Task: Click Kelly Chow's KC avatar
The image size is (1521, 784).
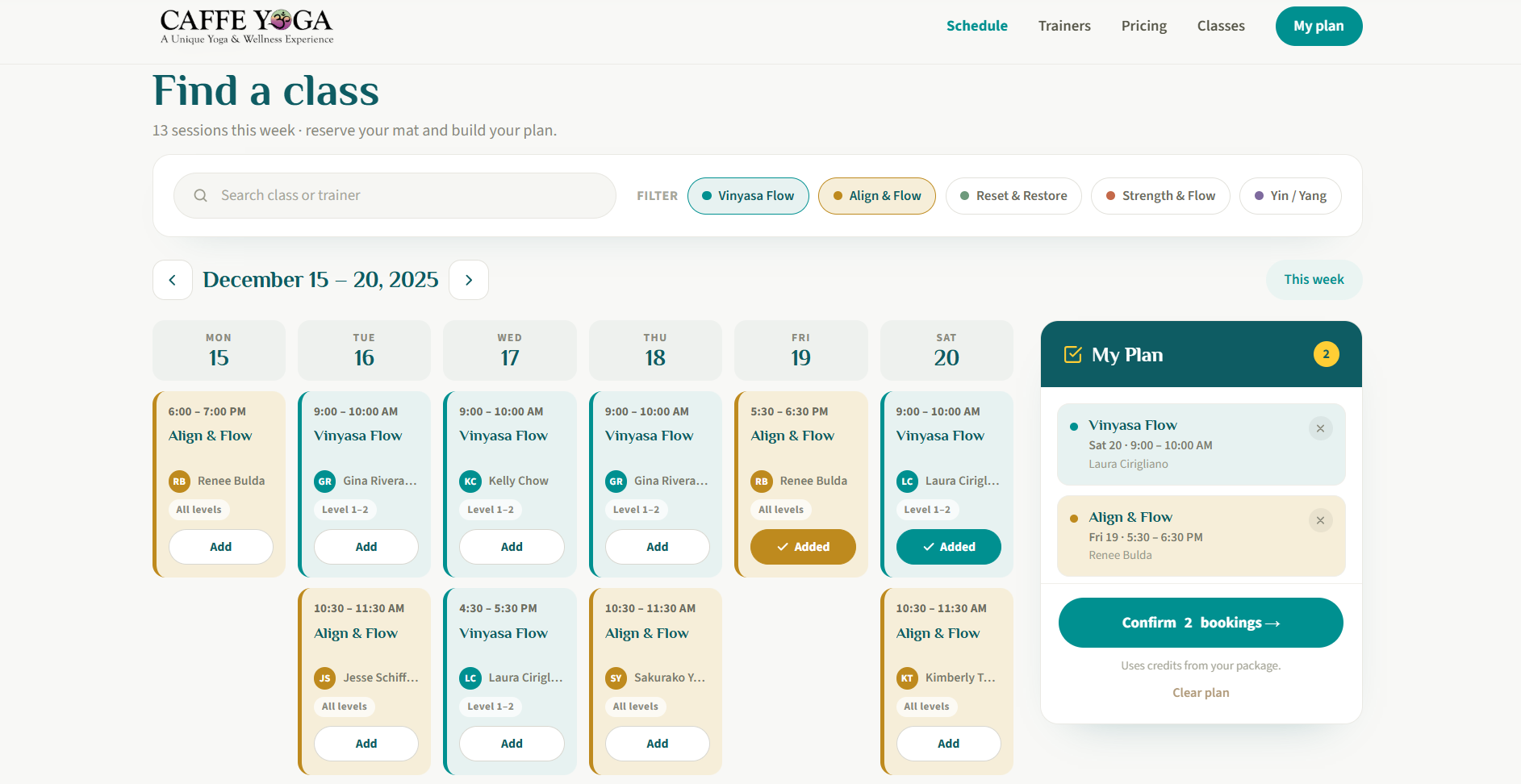Action: (x=470, y=482)
